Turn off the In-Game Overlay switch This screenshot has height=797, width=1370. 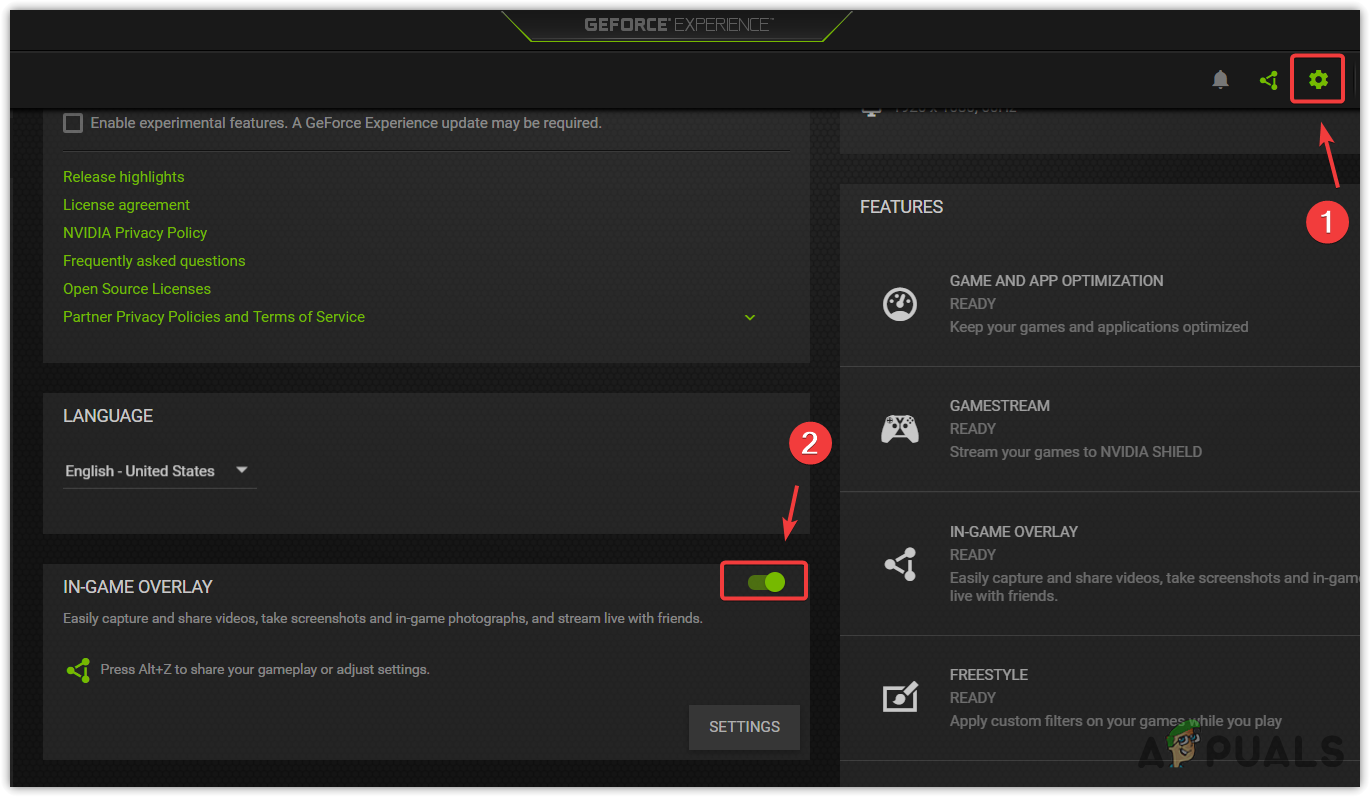point(766,581)
